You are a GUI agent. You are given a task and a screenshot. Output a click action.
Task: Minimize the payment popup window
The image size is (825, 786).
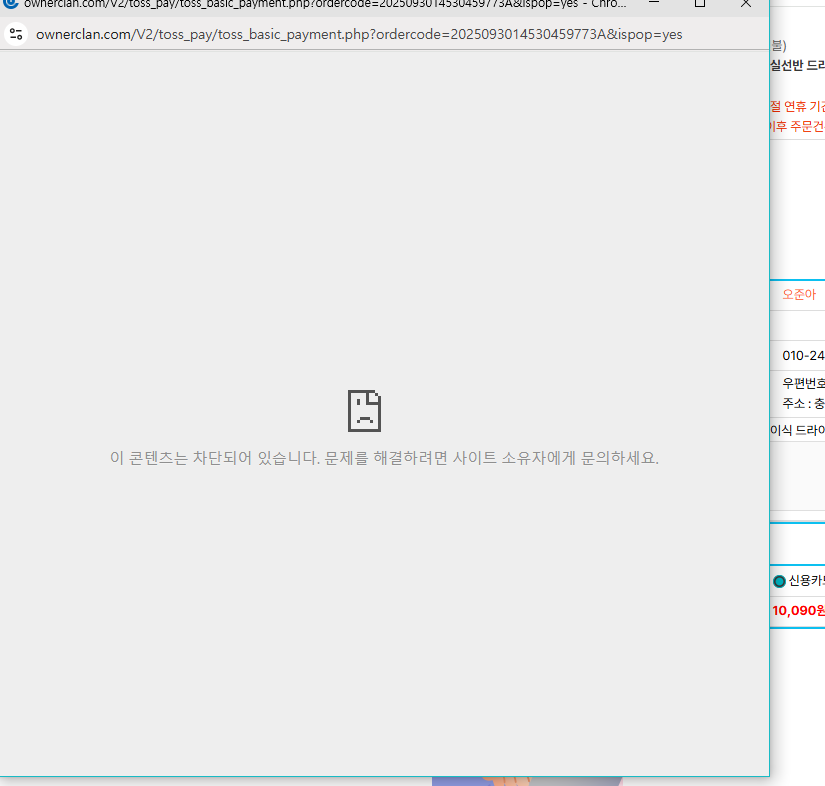pyautogui.click(x=654, y=3)
